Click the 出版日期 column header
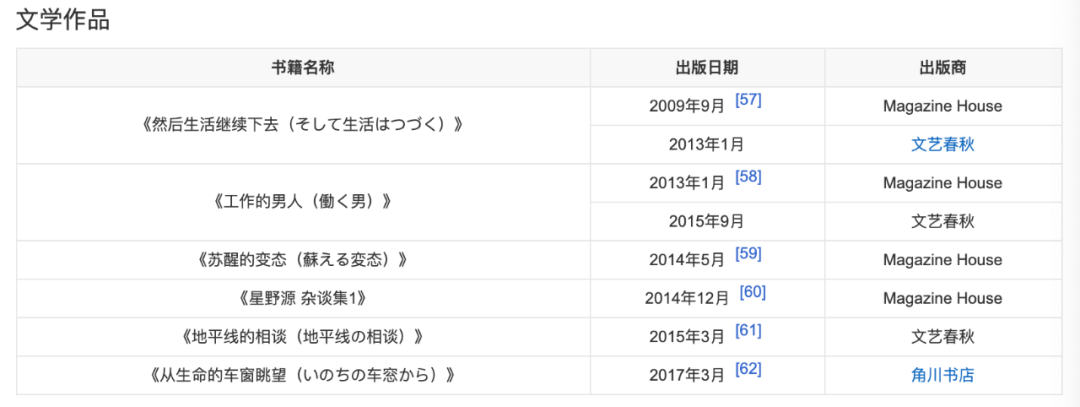This screenshot has height=407, width=1080. pyautogui.click(x=707, y=67)
